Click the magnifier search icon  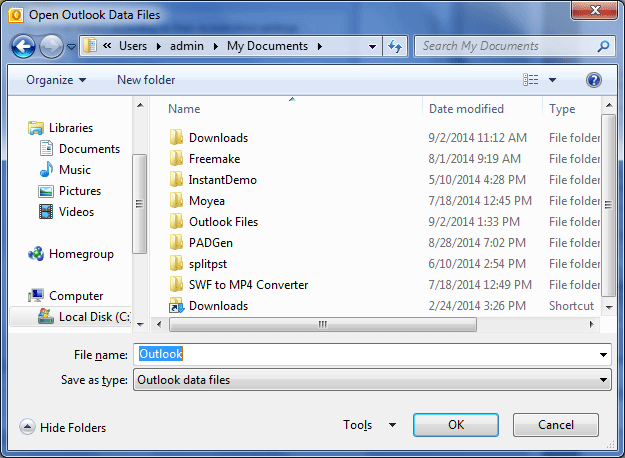click(x=603, y=46)
